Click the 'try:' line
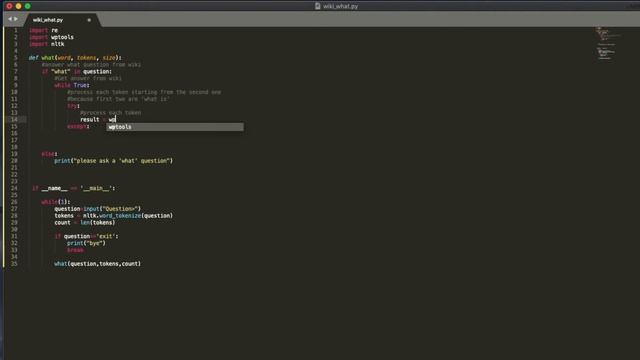The width and height of the screenshot is (640, 360). click(73, 106)
